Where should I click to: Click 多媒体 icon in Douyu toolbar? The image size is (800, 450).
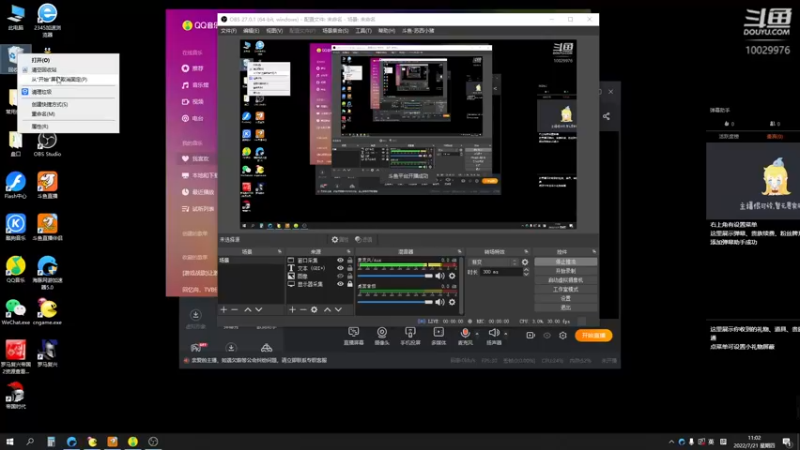pyautogui.click(x=438, y=336)
